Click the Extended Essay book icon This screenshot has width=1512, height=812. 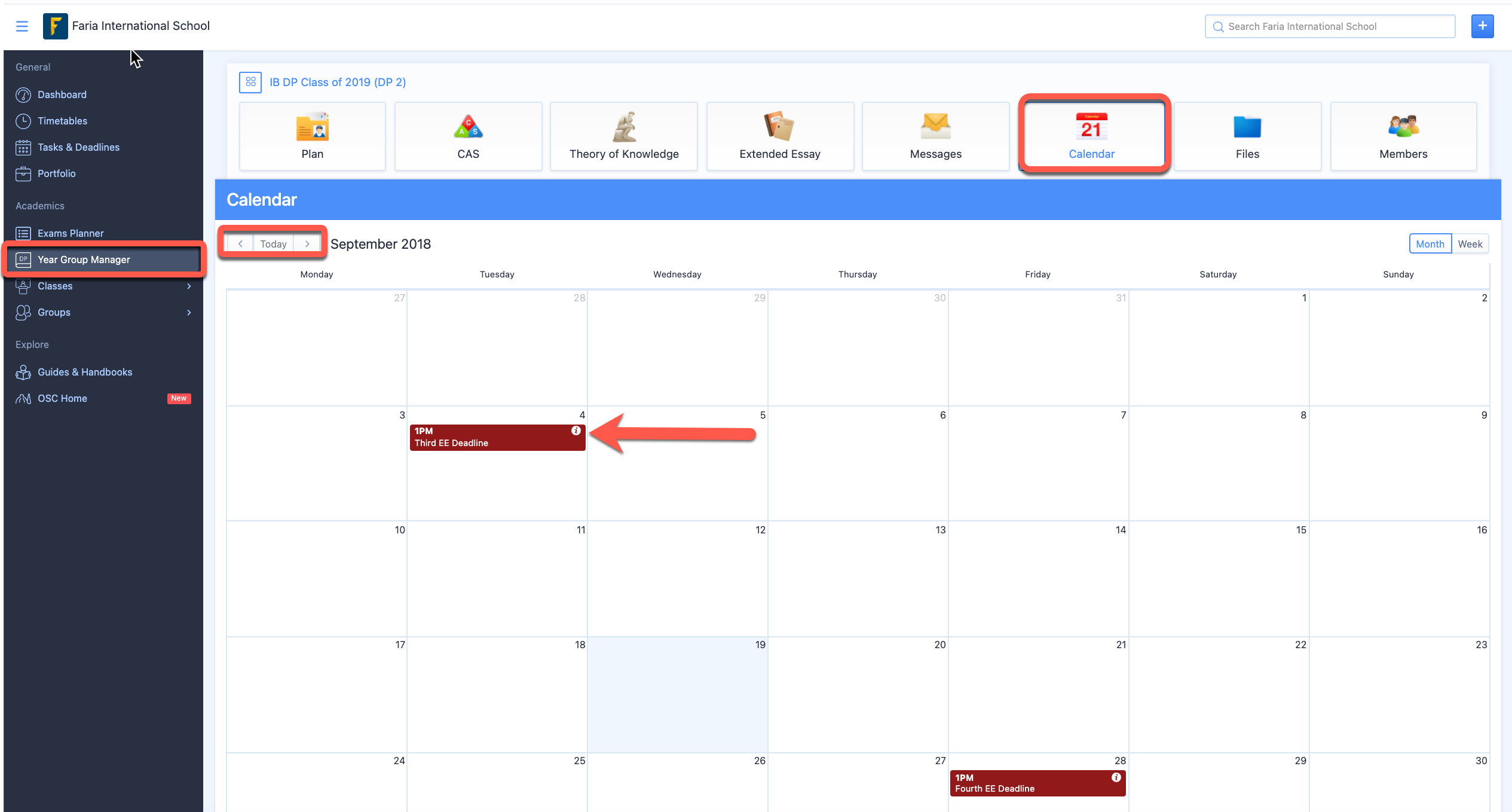(x=779, y=126)
